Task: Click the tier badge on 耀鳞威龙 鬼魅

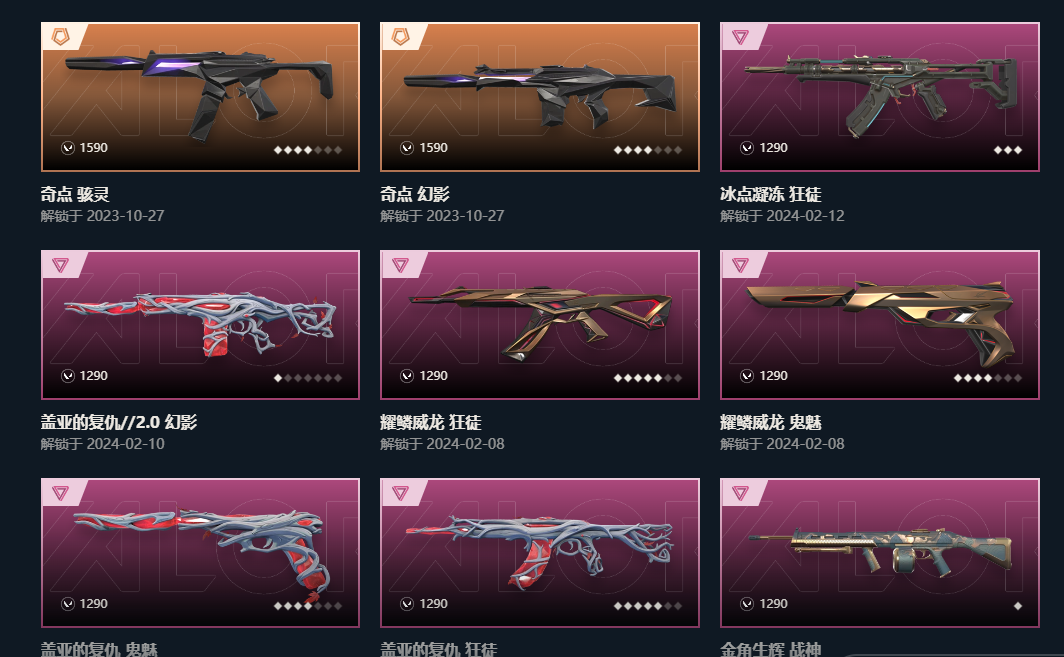Action: (x=740, y=265)
